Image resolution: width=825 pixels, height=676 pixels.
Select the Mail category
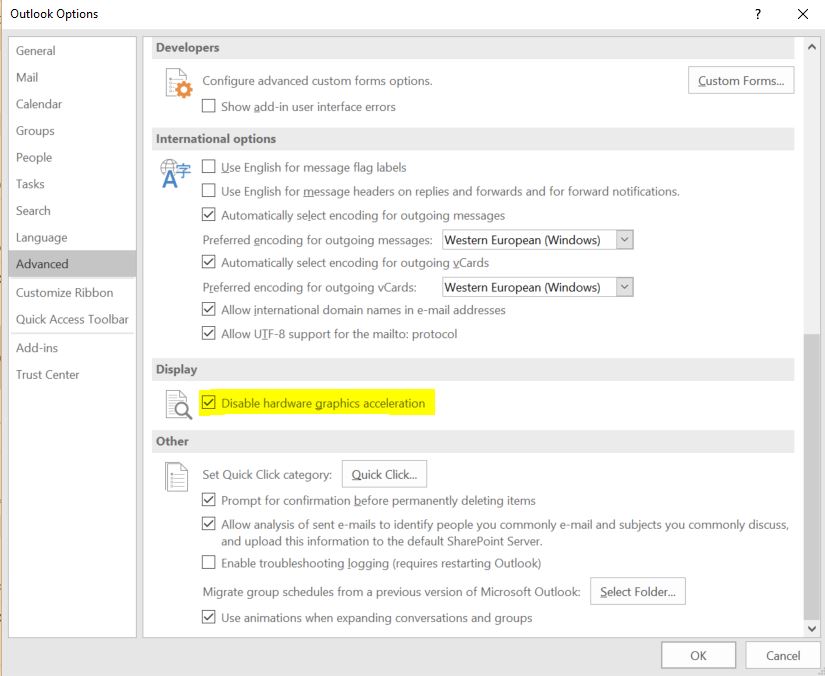pos(27,77)
